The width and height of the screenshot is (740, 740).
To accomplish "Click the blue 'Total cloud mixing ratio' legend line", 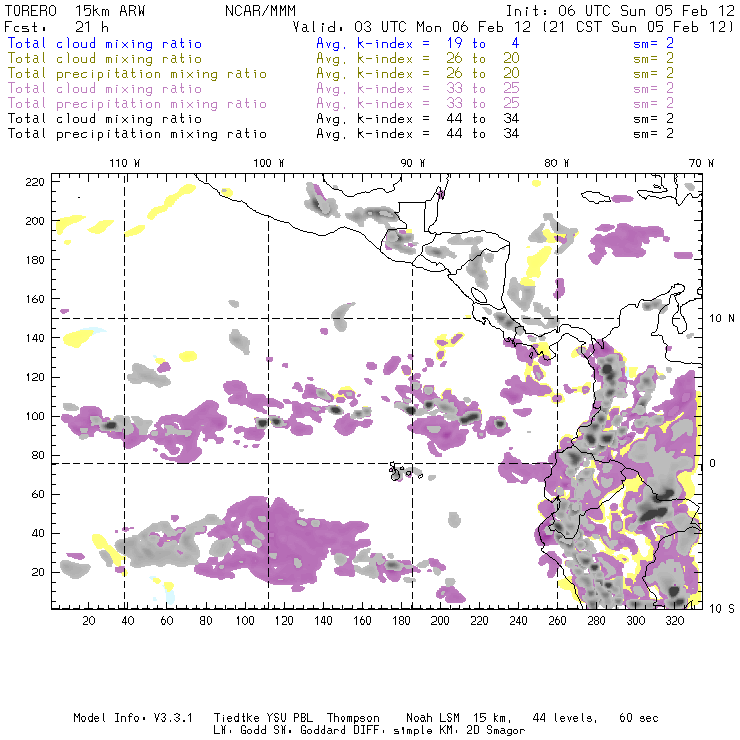I will pyautogui.click(x=105, y=44).
